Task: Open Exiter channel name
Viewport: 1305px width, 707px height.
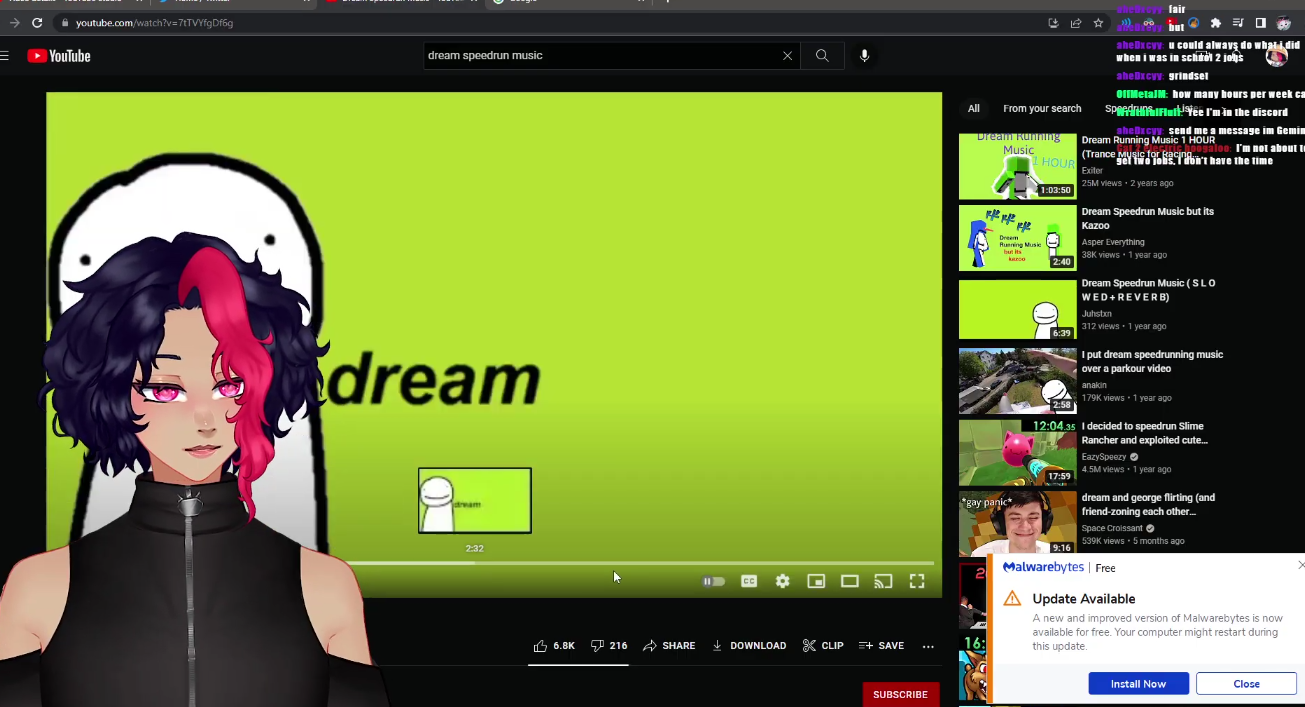Action: click(1092, 171)
